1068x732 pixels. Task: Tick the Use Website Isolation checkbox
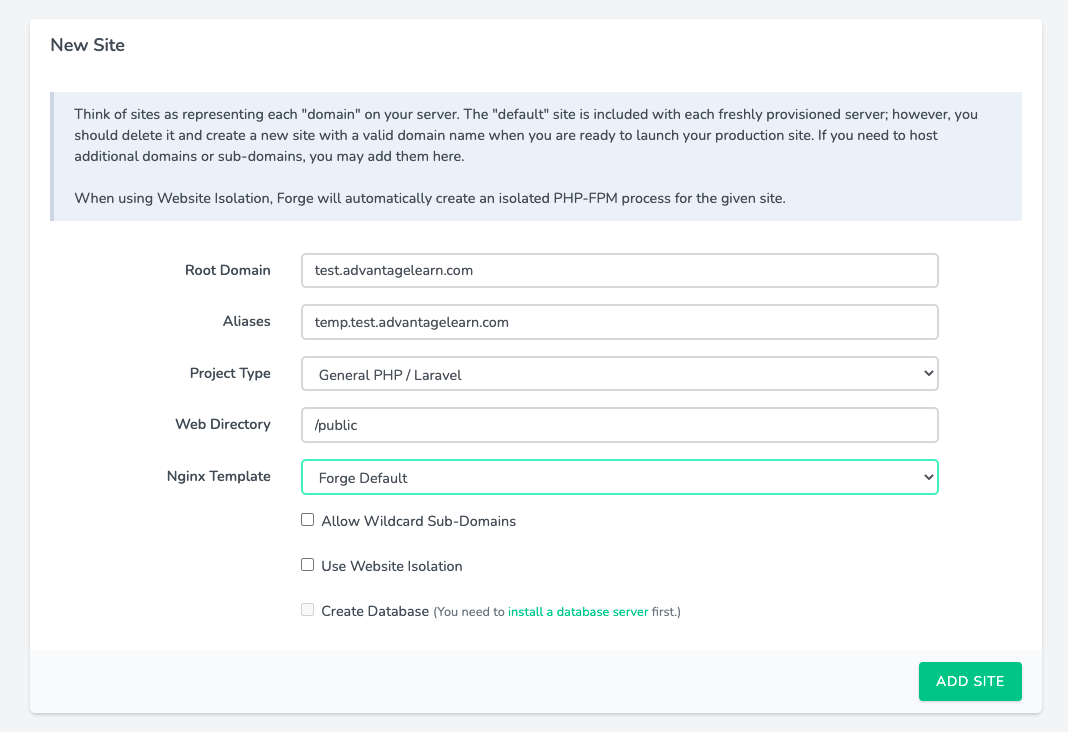coord(308,565)
